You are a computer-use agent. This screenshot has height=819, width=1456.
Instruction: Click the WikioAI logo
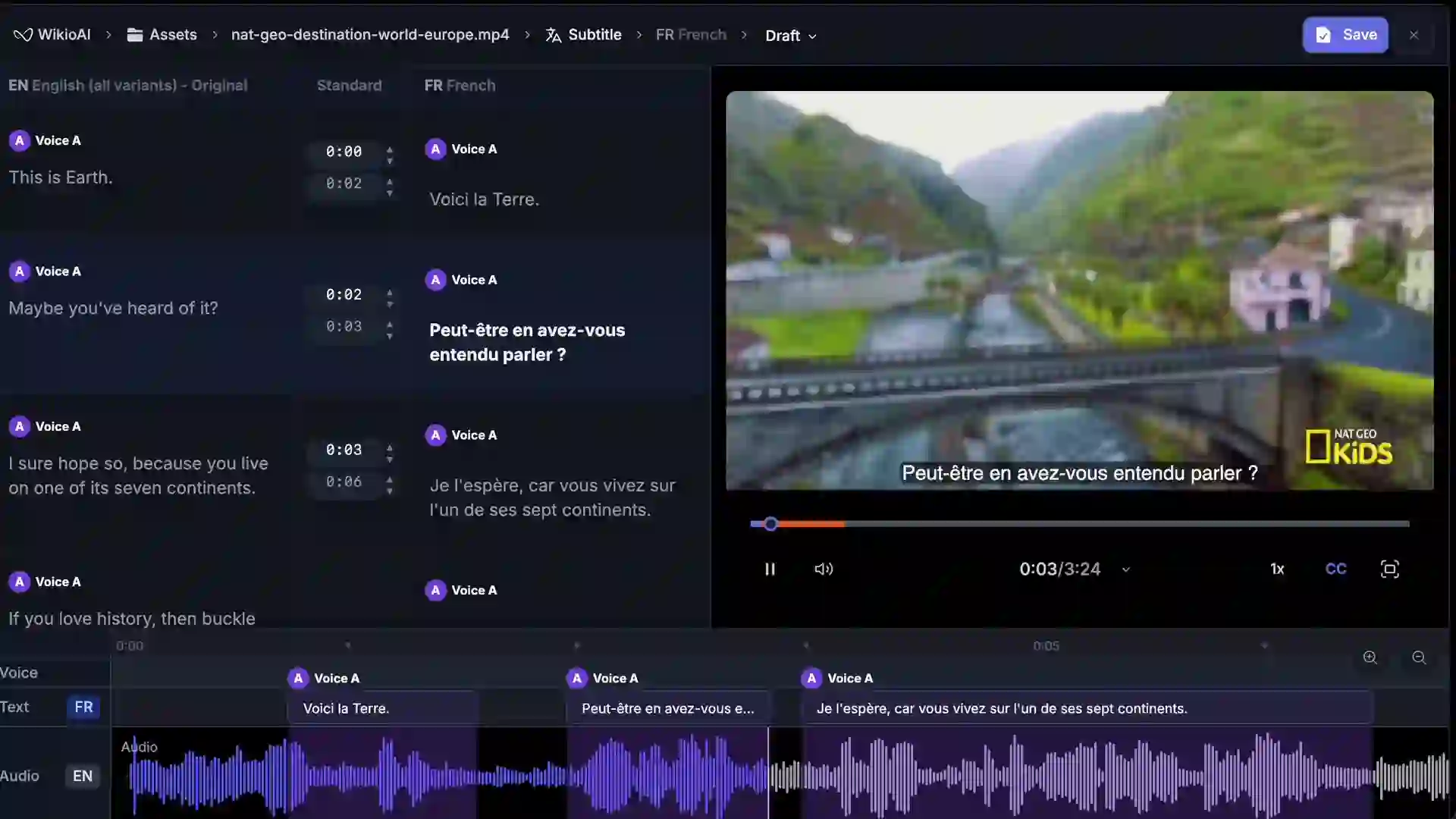click(52, 34)
